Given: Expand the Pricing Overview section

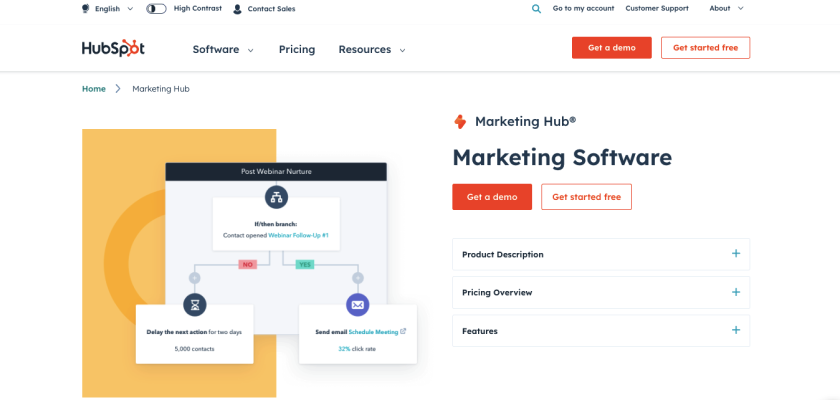Looking at the screenshot, I should tap(736, 292).
